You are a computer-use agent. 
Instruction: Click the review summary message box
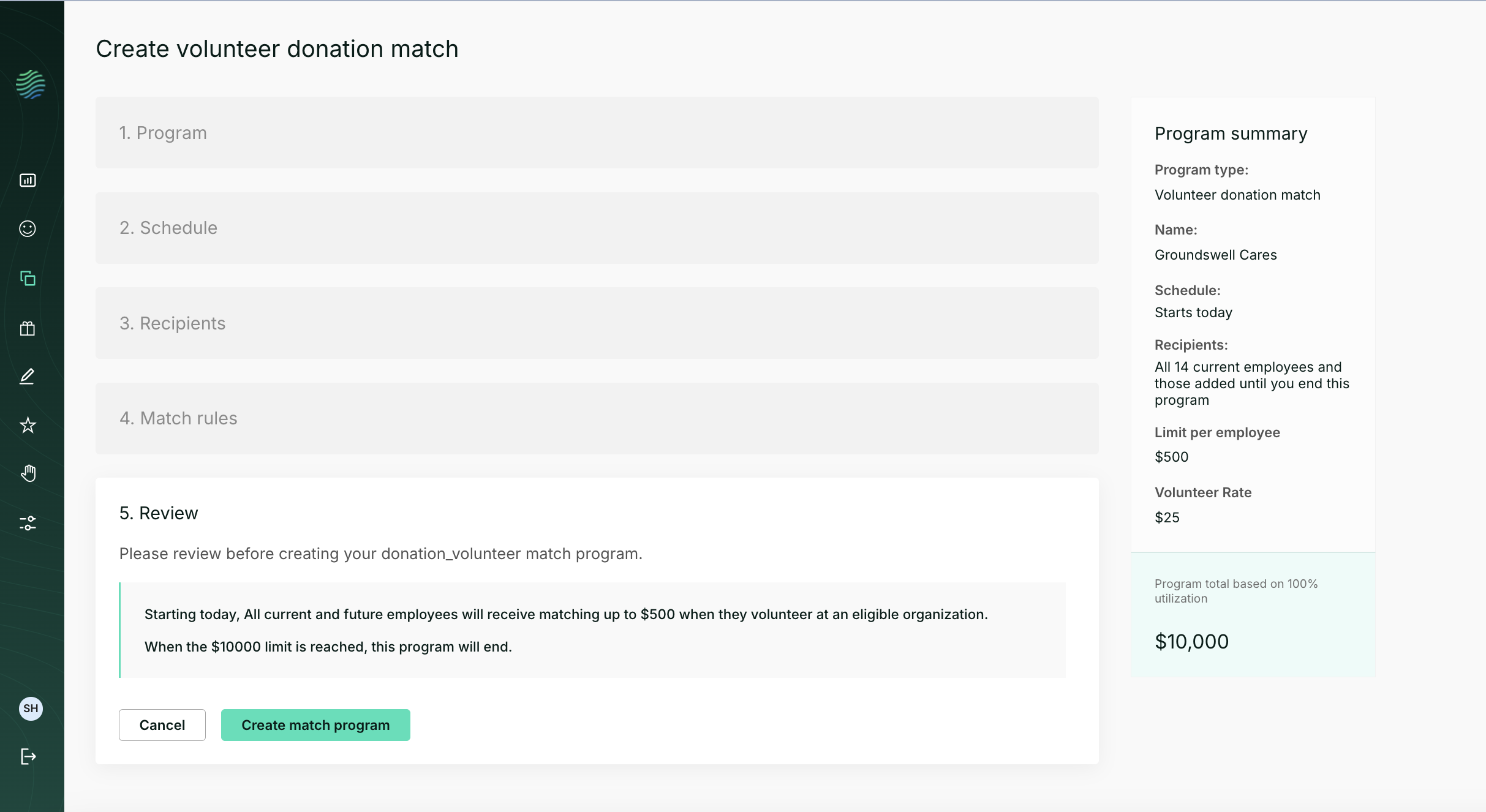tap(592, 630)
